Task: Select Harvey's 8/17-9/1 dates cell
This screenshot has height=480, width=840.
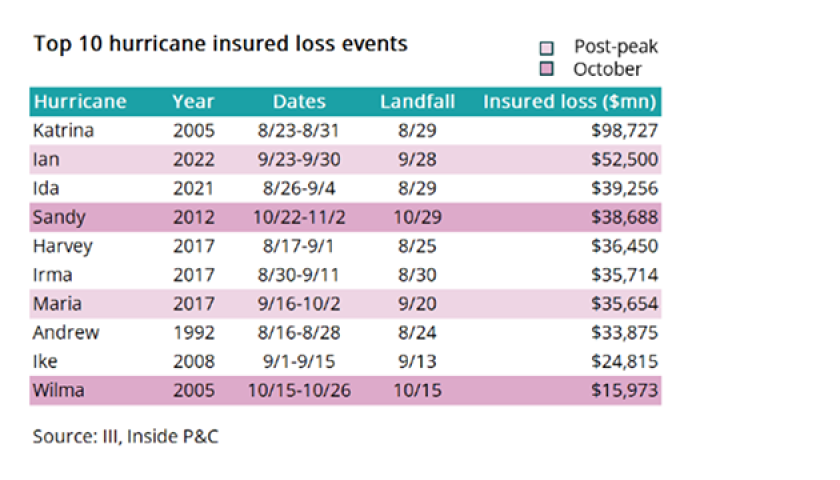Action: pyautogui.click(x=299, y=246)
